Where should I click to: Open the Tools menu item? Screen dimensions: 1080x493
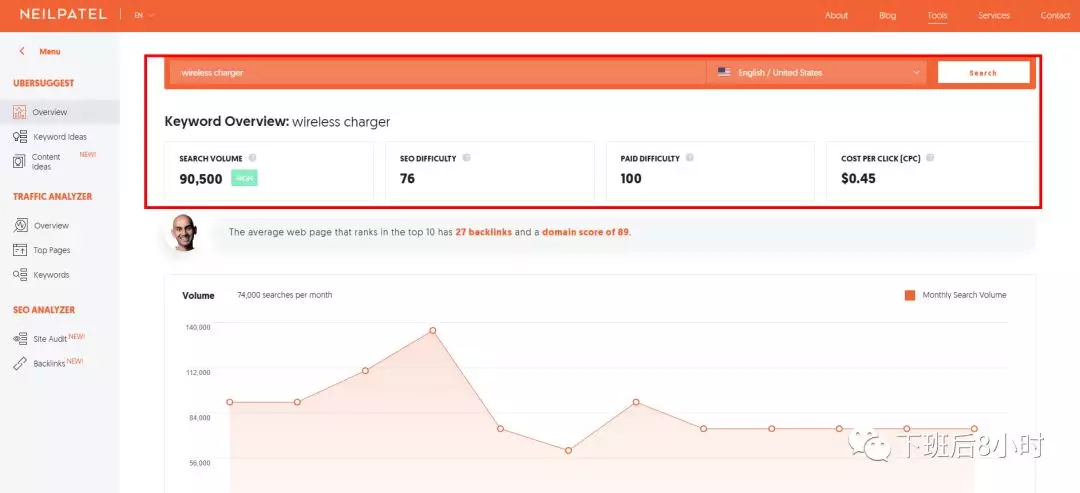(937, 15)
